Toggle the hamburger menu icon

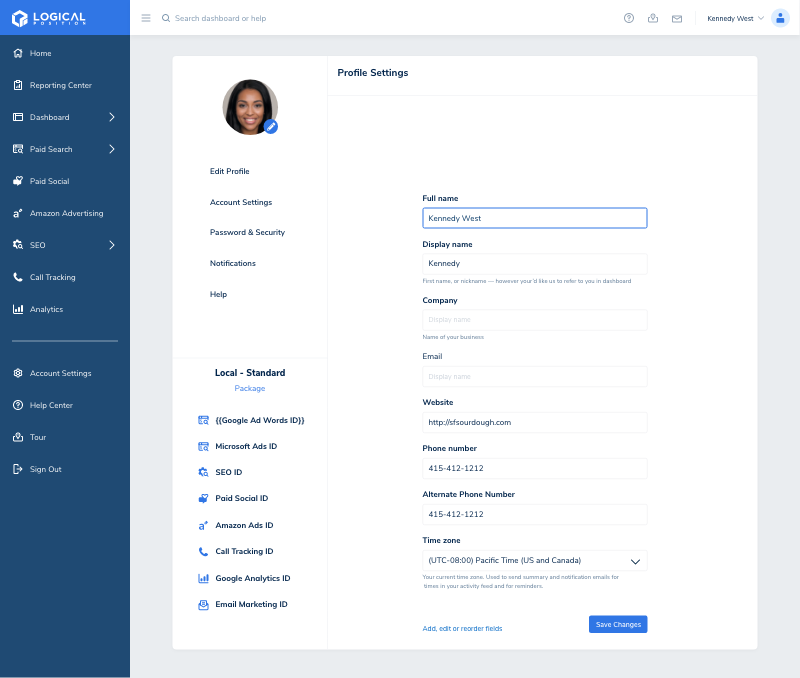click(146, 18)
